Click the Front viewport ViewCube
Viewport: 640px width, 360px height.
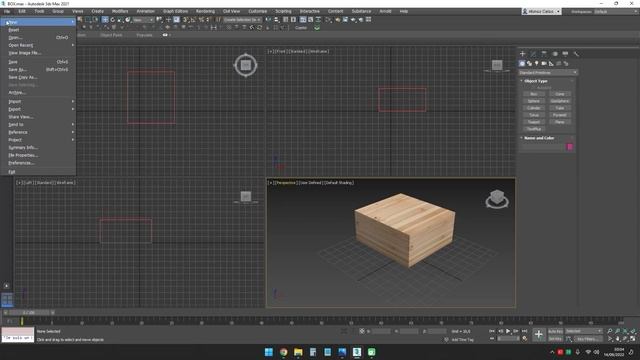[497, 65]
